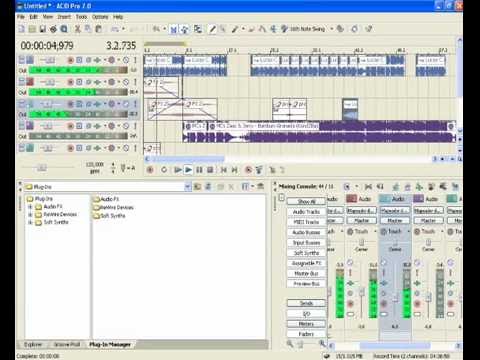
Task: Toggle mute on the first track header
Action: pos(126,60)
